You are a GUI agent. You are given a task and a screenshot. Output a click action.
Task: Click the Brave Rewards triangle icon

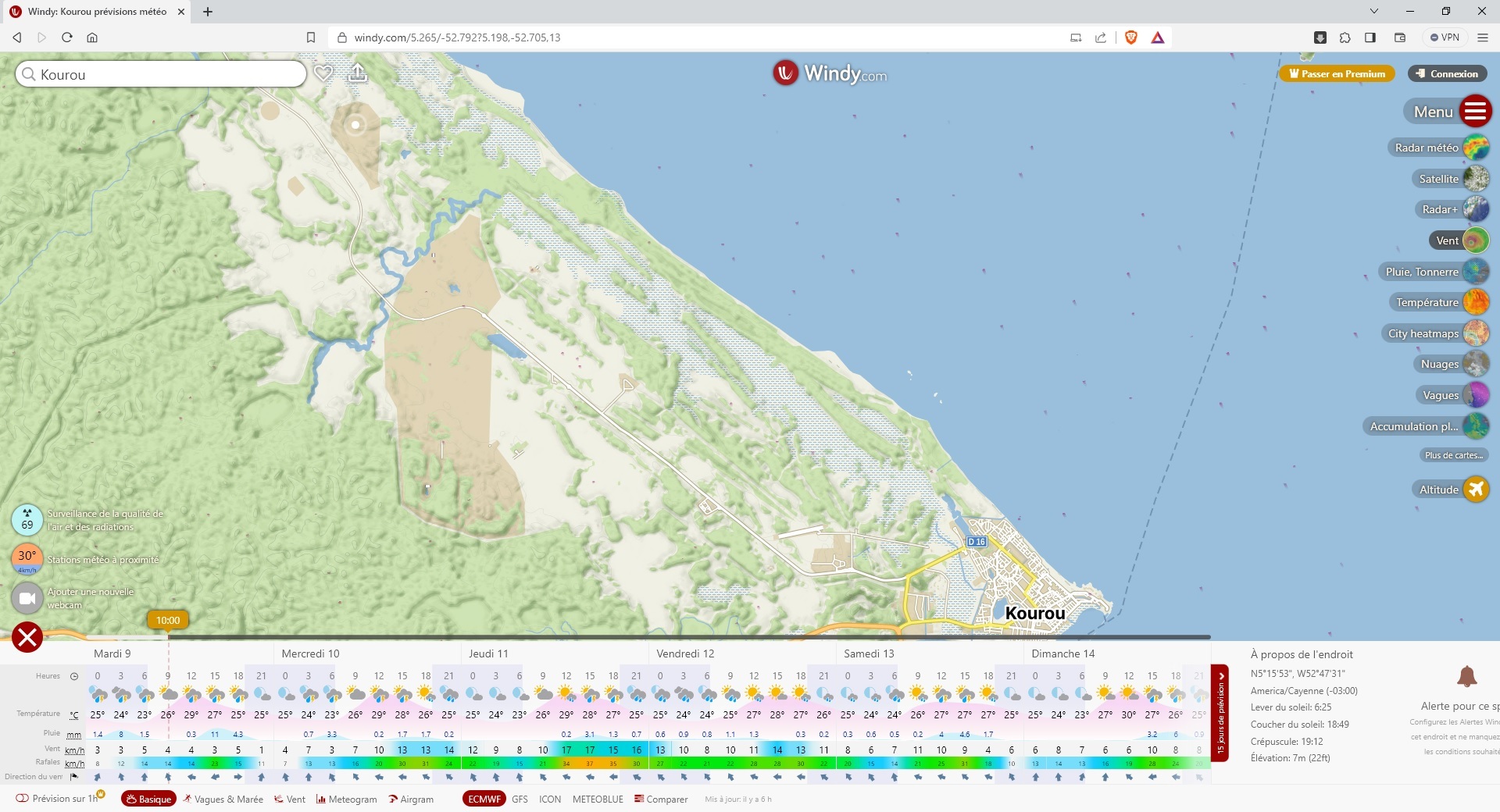pos(1158,37)
